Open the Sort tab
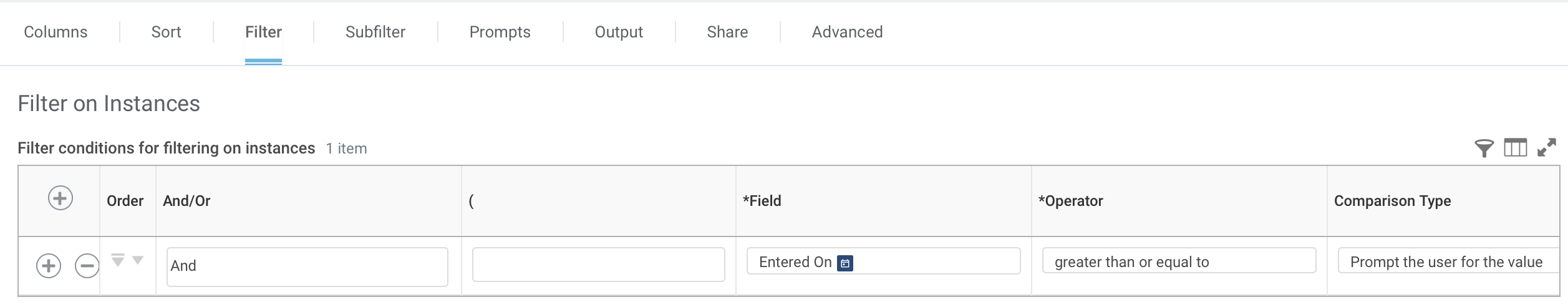This screenshot has width=1568, height=307. (166, 32)
